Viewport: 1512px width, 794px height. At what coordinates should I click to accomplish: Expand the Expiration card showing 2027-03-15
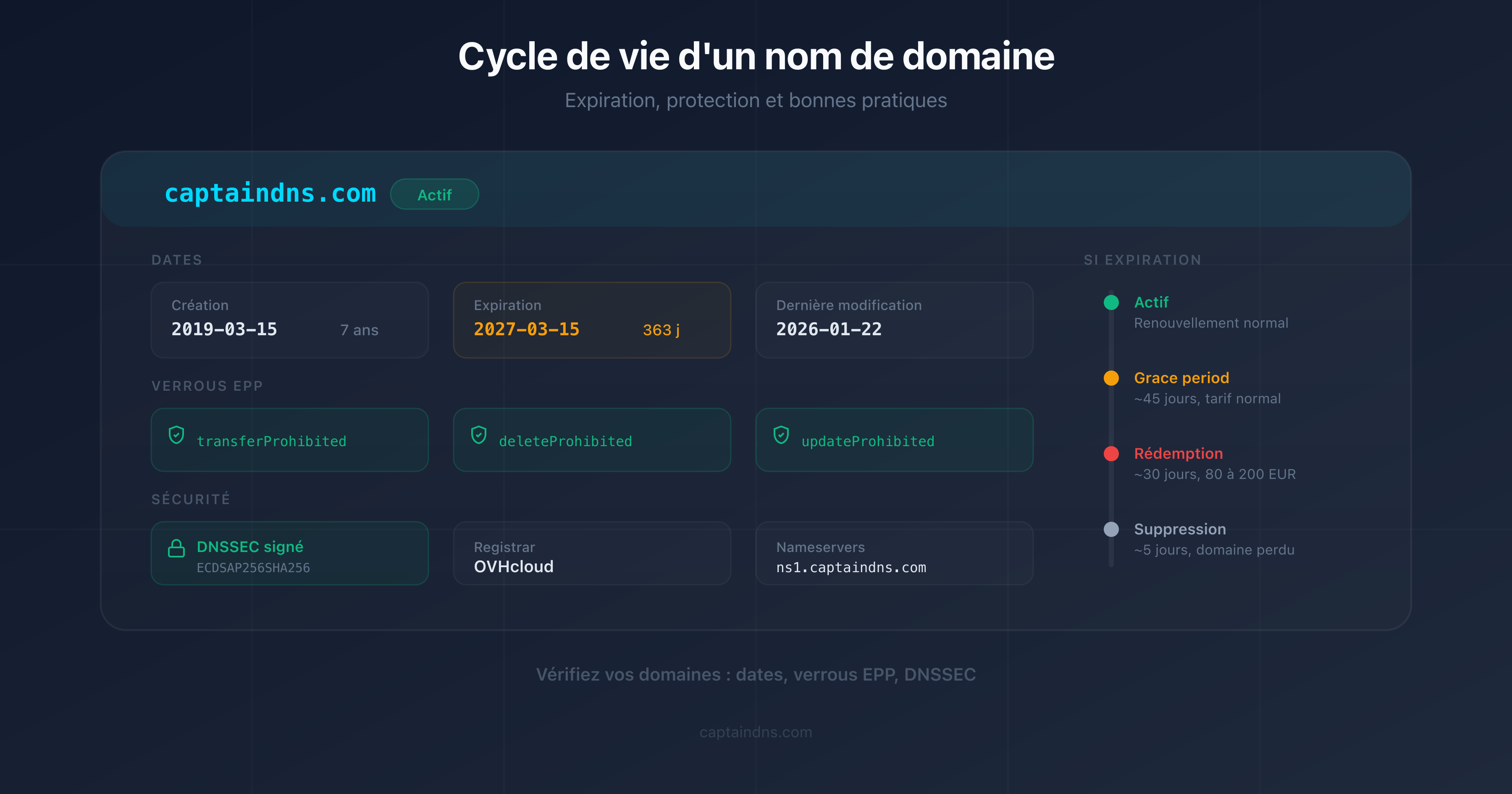click(x=591, y=319)
